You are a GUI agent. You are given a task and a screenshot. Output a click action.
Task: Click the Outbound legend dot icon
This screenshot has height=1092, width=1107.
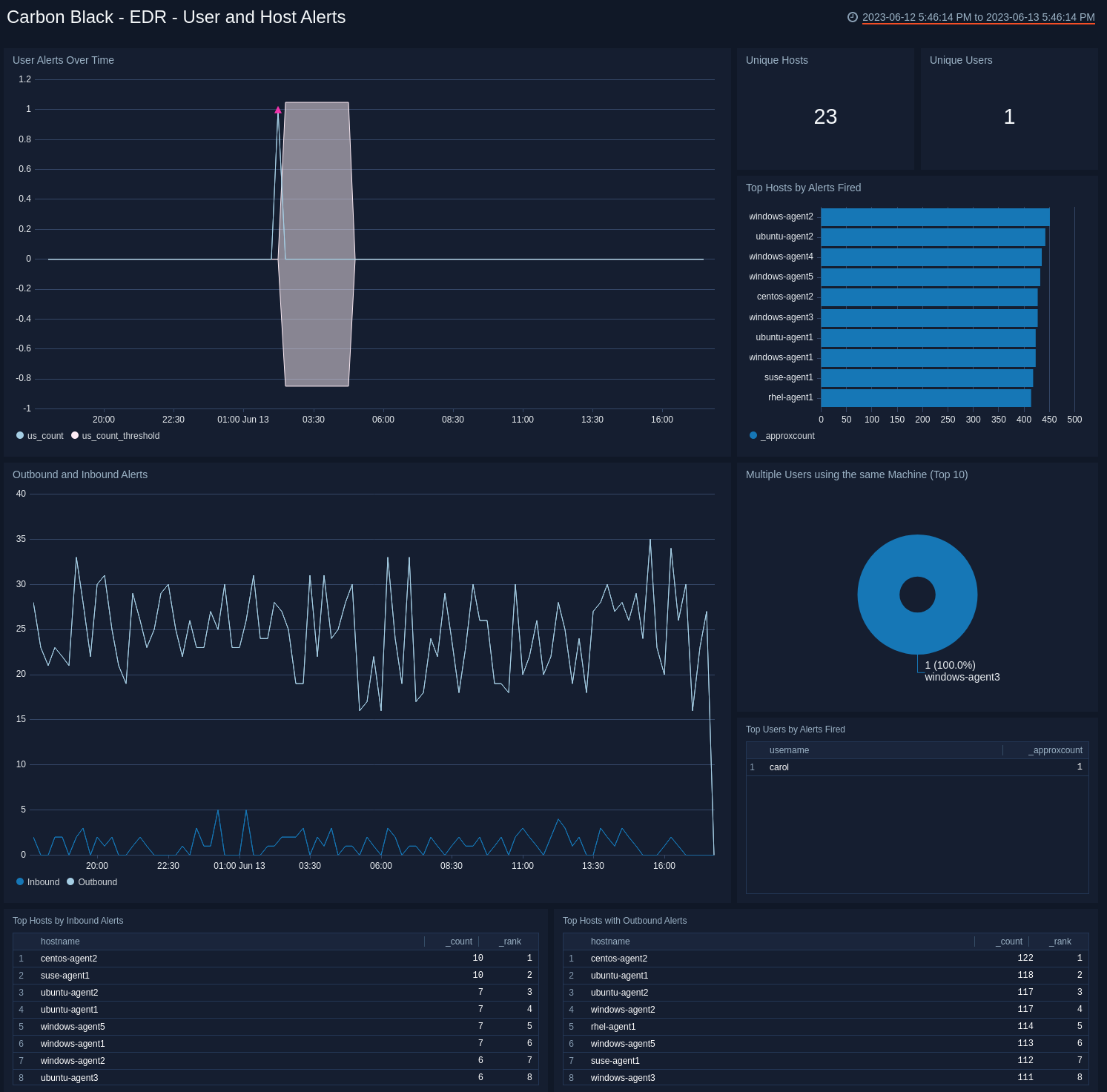click(71, 881)
